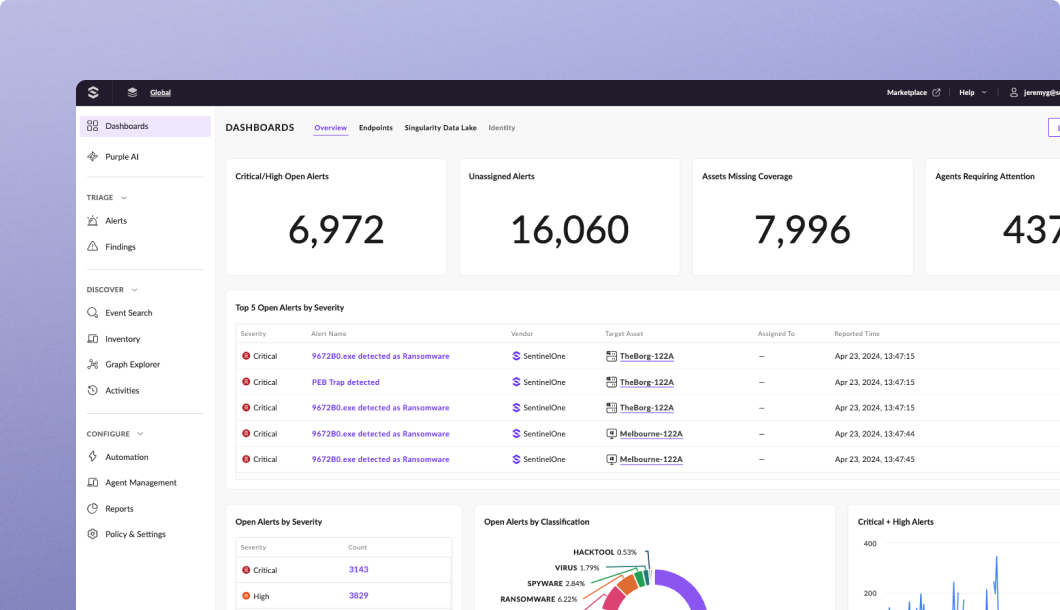Switch to Singularity Data Lake tab
Image resolution: width=1060 pixels, height=610 pixels.
point(440,128)
